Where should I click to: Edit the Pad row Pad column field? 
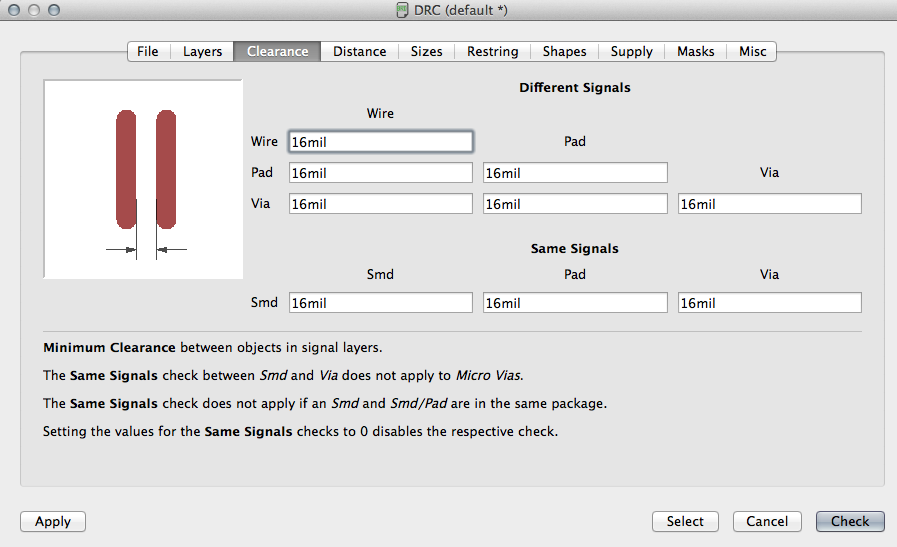coord(575,173)
